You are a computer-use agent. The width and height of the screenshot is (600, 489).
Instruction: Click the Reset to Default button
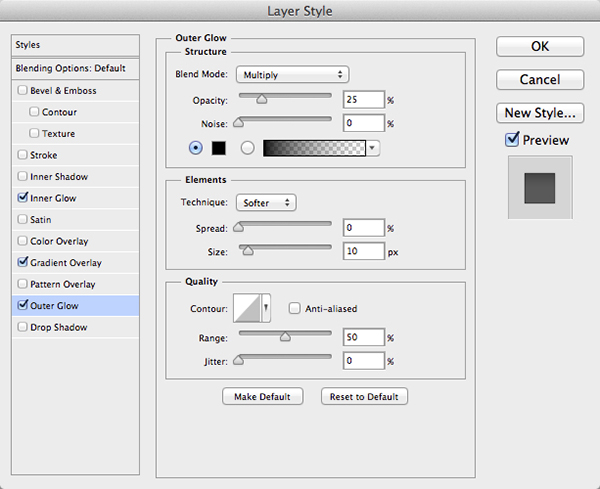(x=364, y=397)
